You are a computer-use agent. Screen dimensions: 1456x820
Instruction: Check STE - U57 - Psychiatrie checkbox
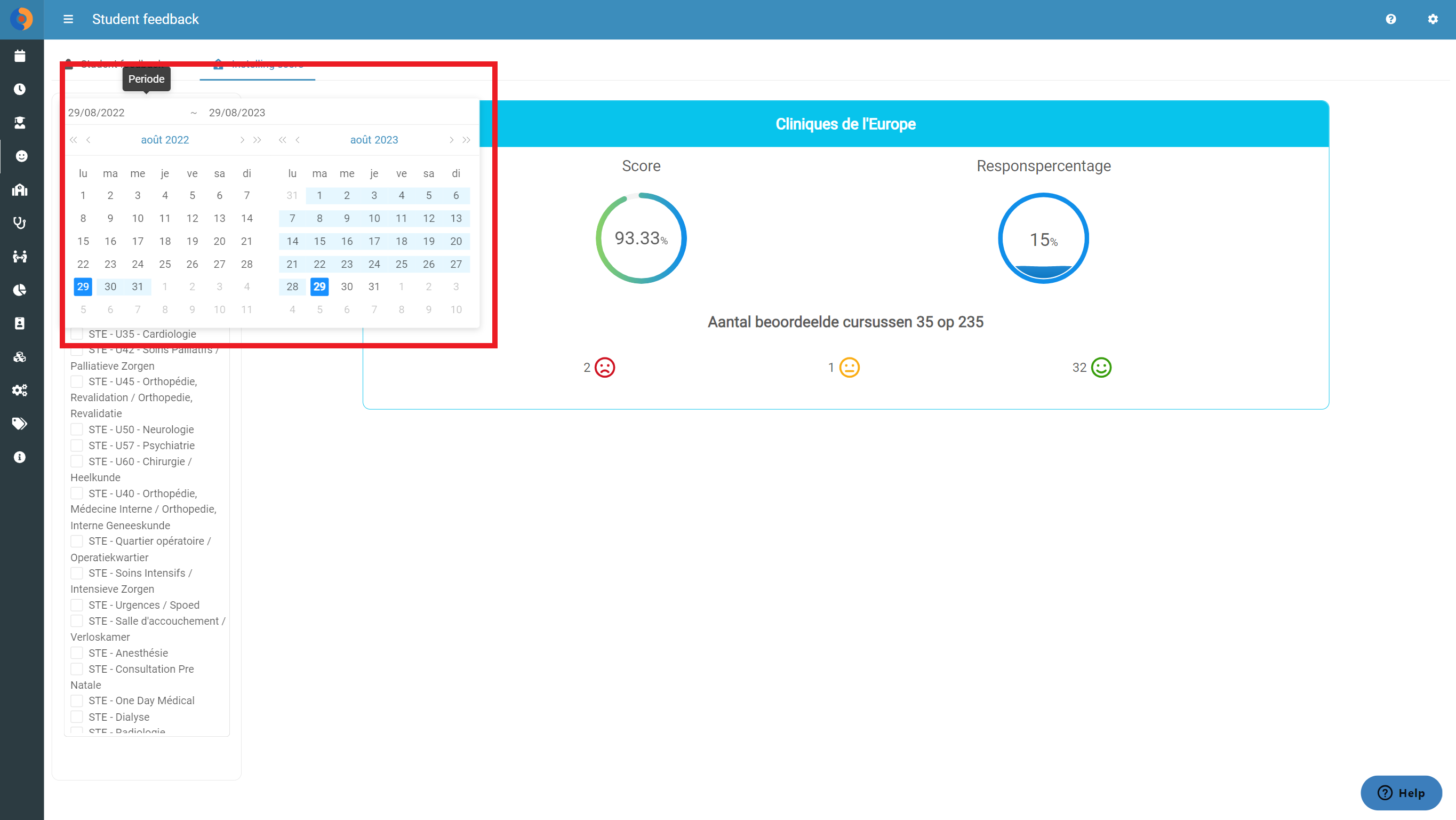point(77,445)
